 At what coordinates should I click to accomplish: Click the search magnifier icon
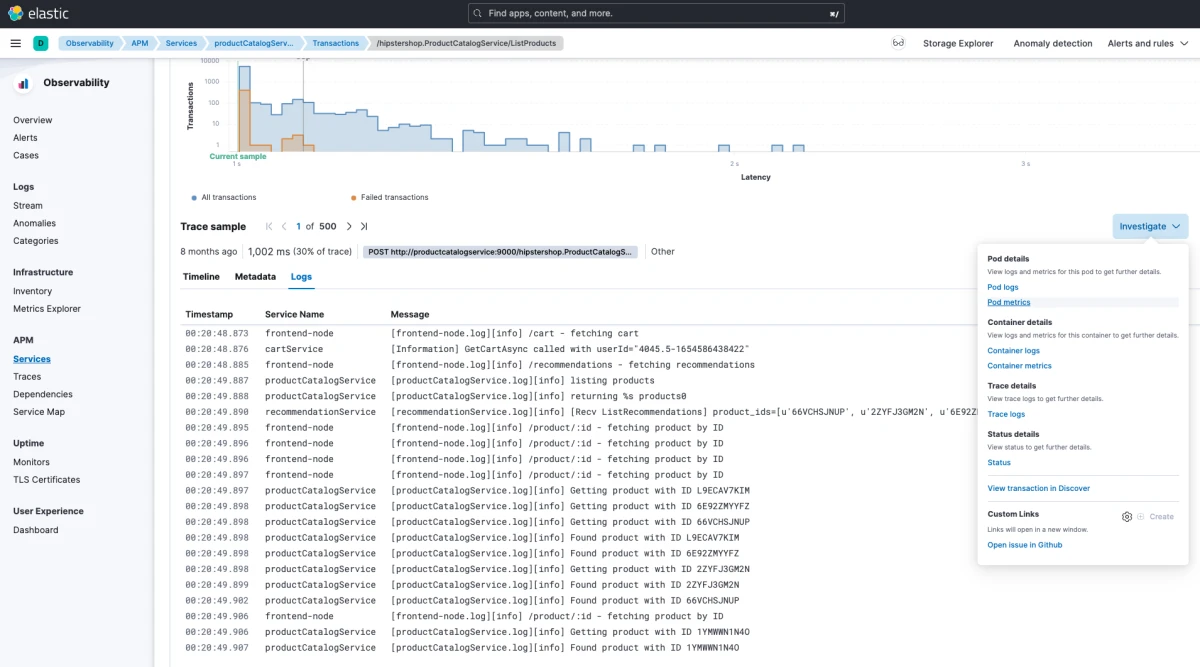tap(480, 14)
